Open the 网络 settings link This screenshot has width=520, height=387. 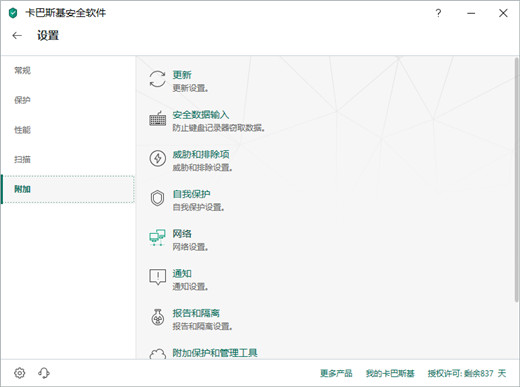(x=182, y=234)
